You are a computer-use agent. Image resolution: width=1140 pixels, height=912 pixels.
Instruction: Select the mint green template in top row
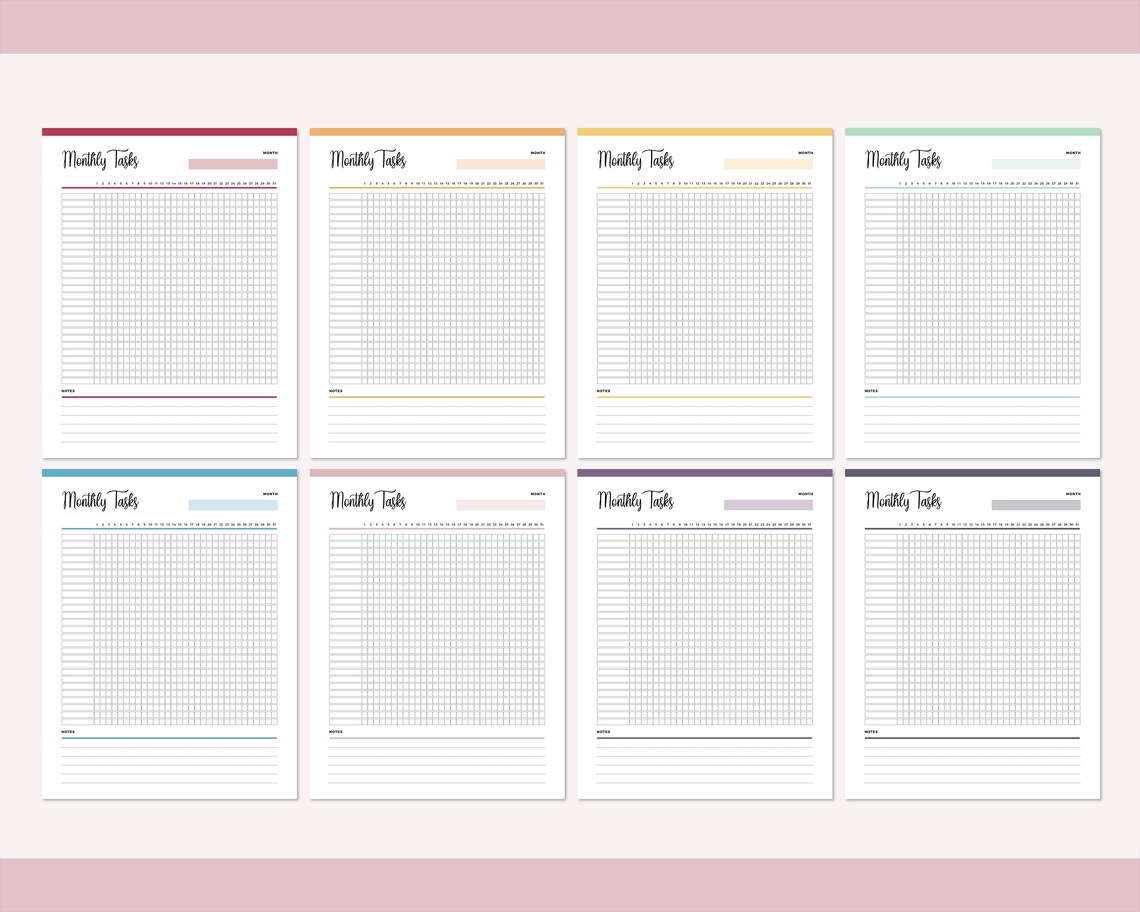click(971, 290)
